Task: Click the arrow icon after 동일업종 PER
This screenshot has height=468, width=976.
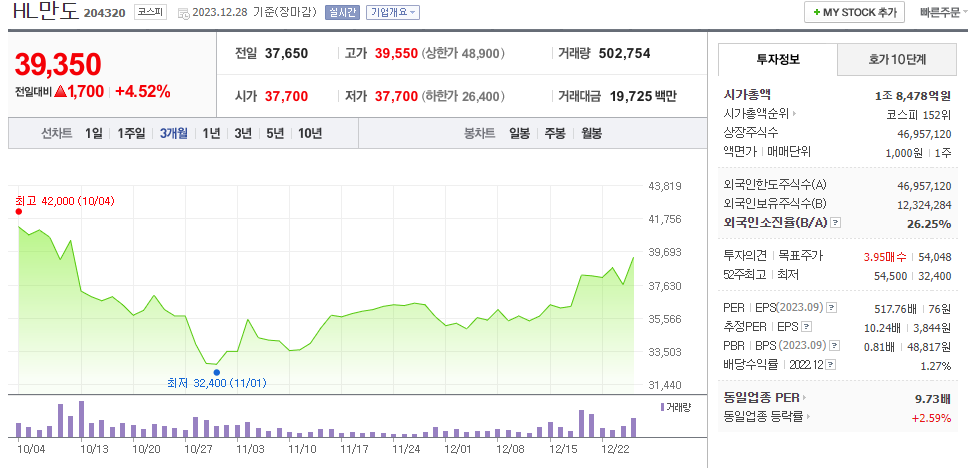Action: pyautogui.click(x=804, y=398)
